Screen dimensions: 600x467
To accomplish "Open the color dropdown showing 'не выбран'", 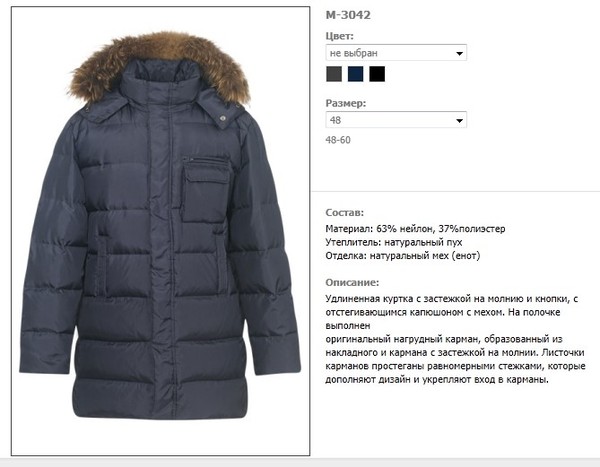I will coord(396,53).
